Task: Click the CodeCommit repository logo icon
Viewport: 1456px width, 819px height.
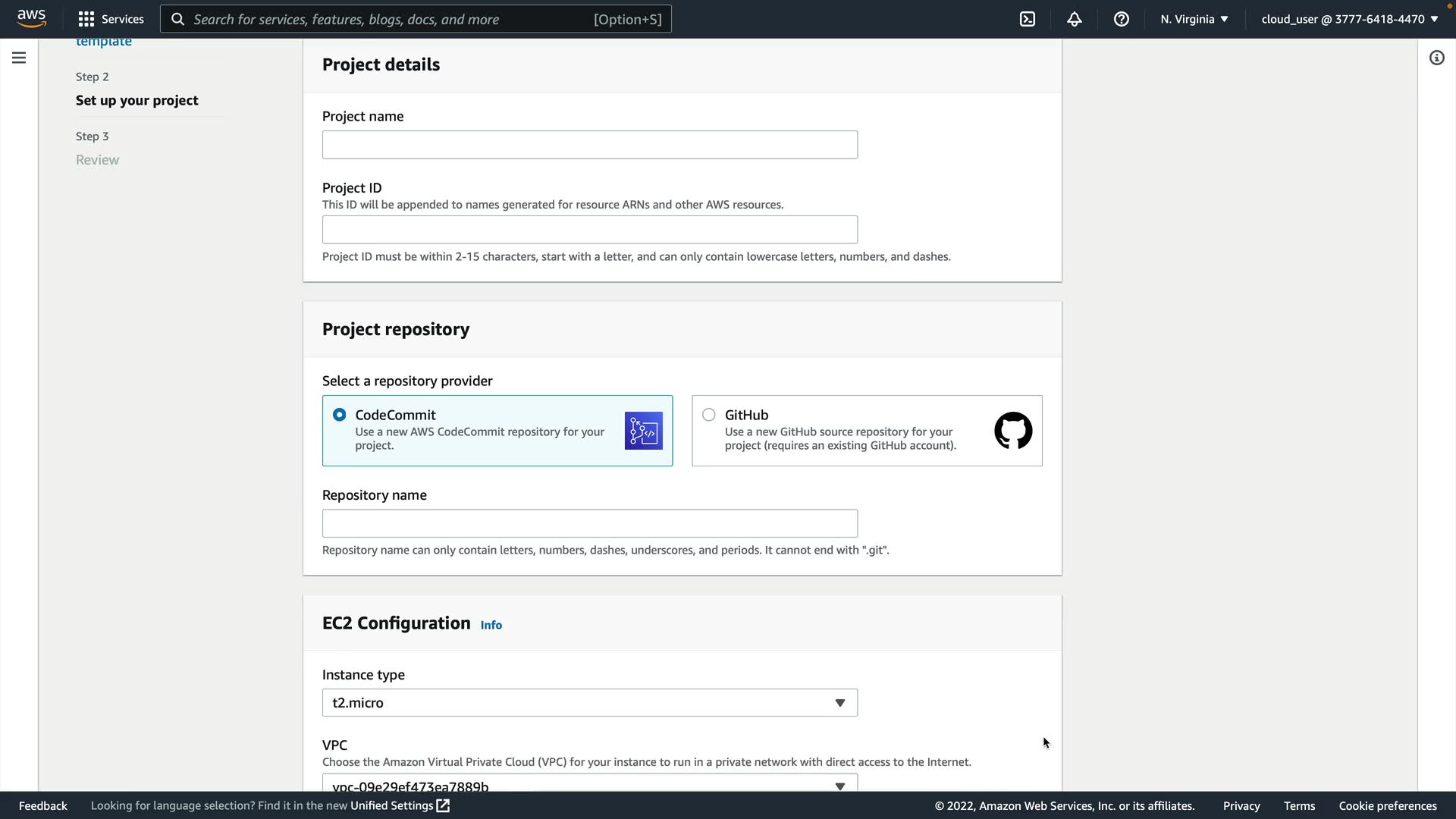Action: 643,431
